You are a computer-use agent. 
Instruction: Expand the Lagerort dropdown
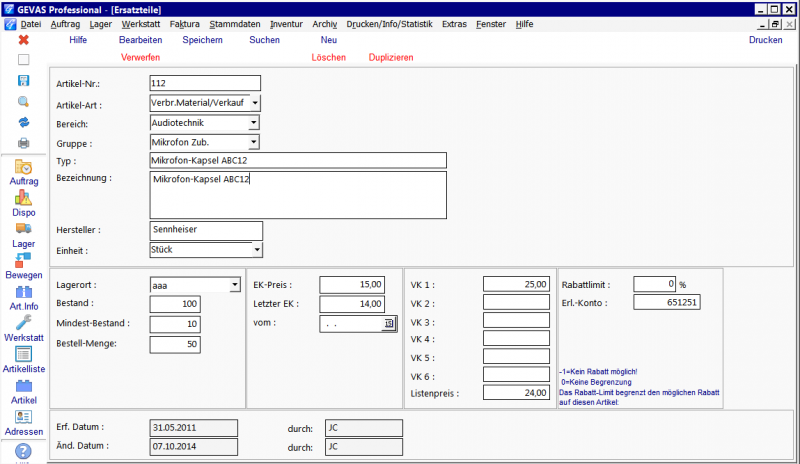(235, 285)
